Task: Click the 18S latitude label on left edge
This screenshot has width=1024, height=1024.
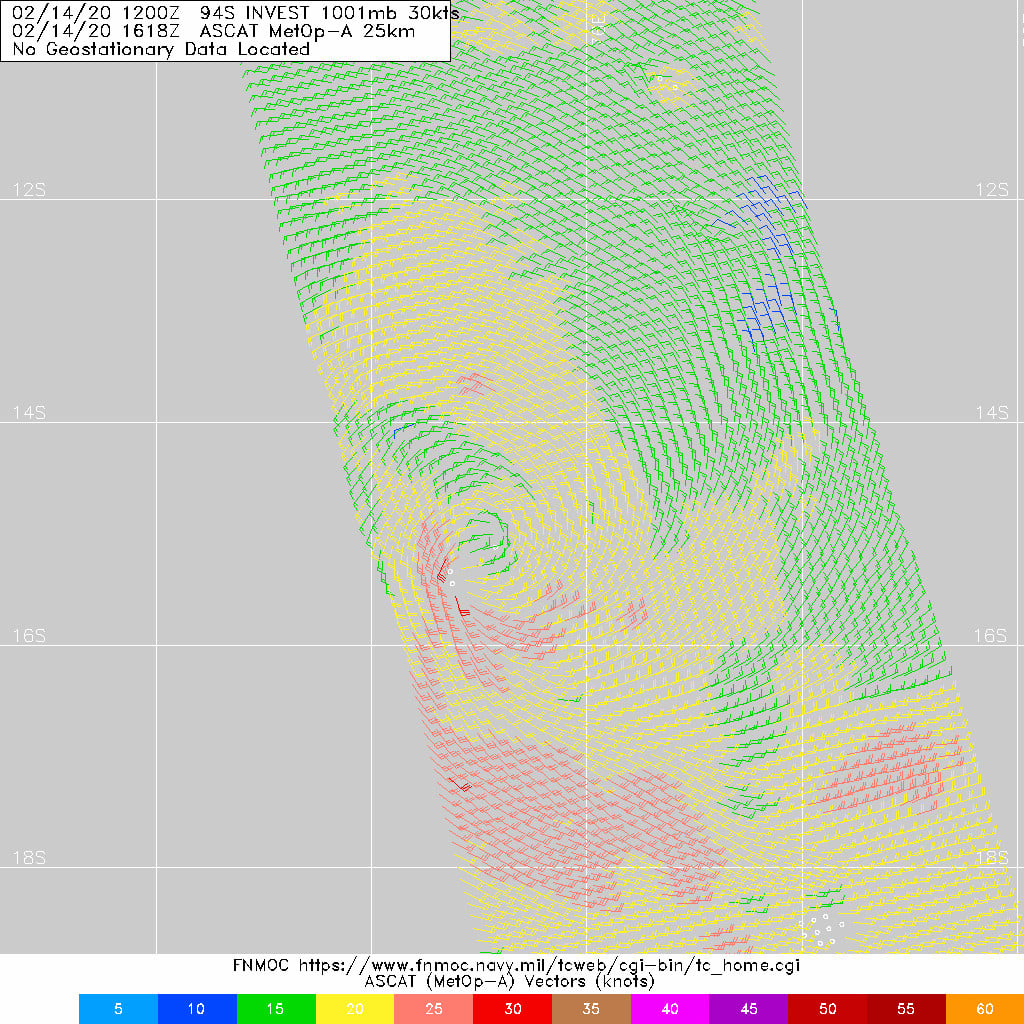Action: point(29,857)
